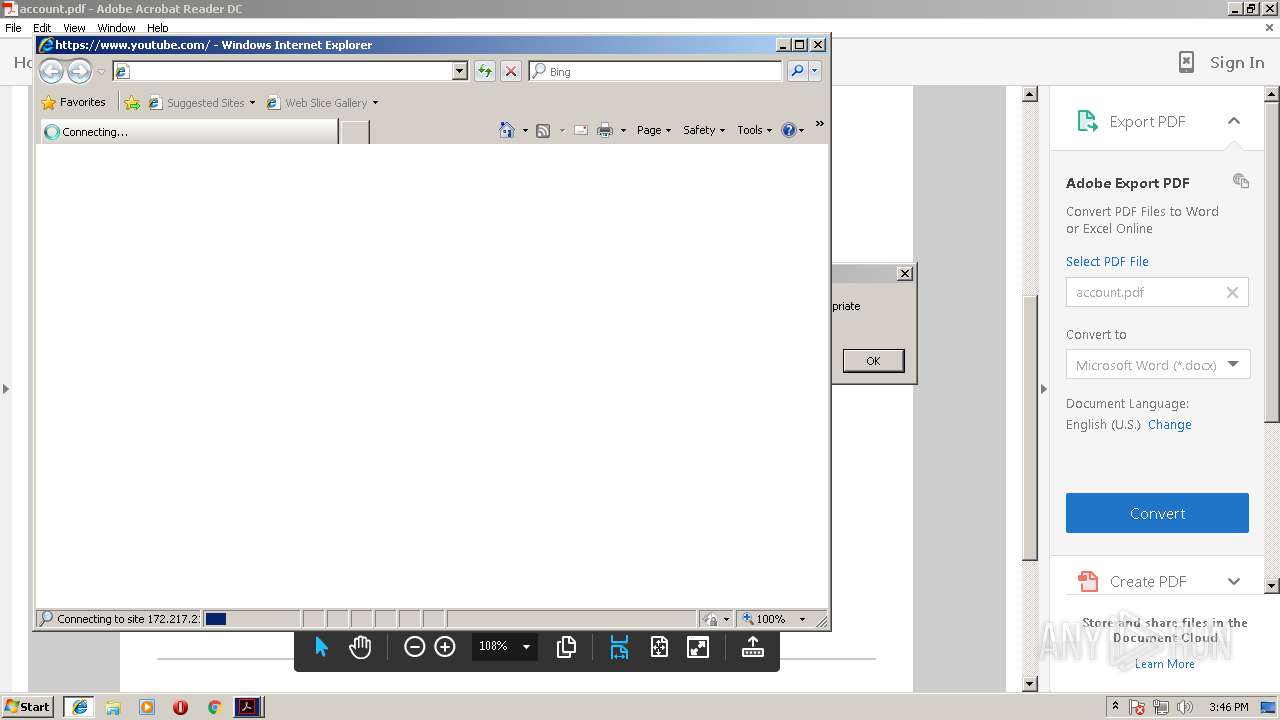Click the IE Read Mail icon

tap(581, 130)
